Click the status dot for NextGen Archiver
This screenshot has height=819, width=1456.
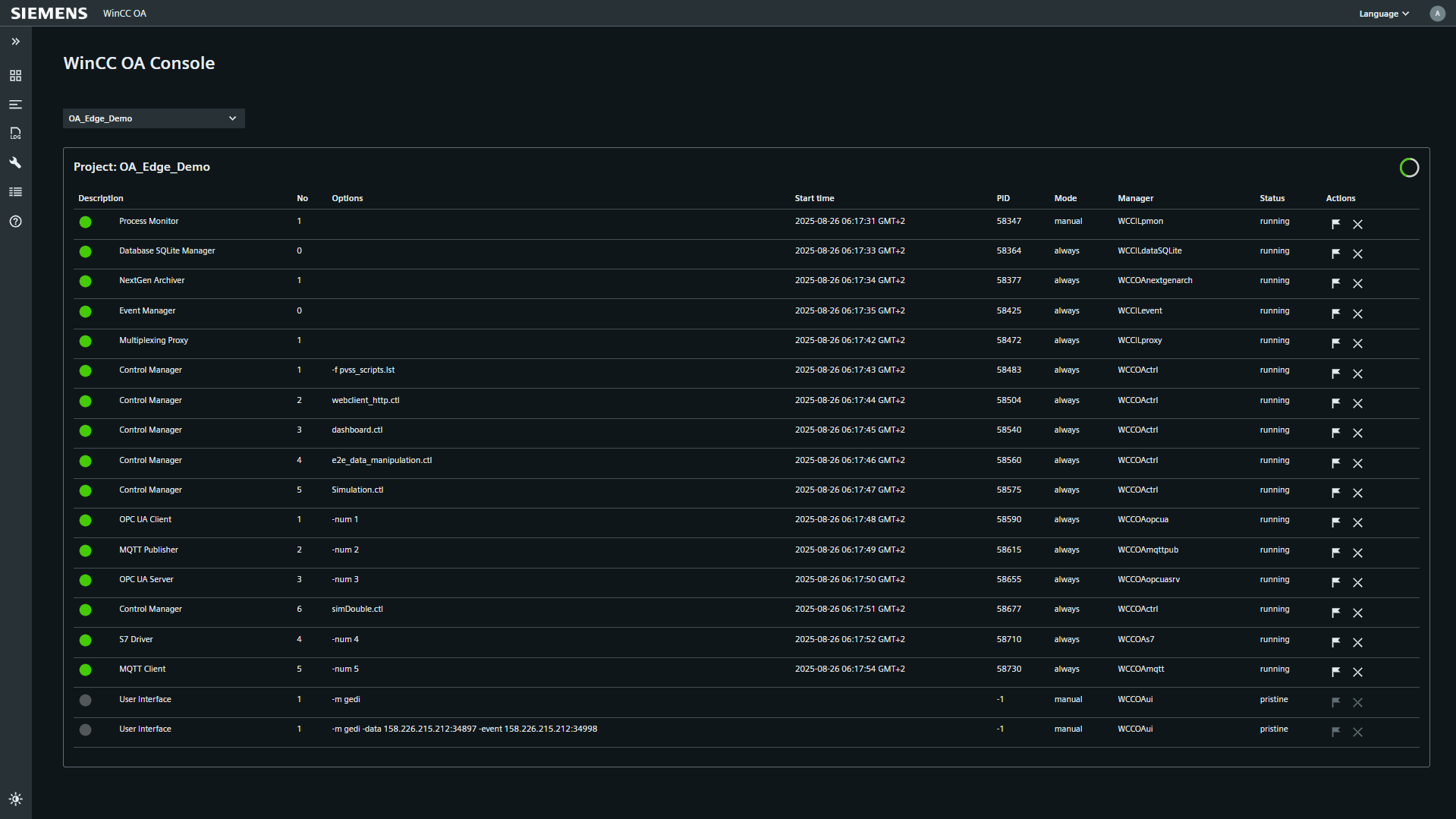tap(85, 282)
